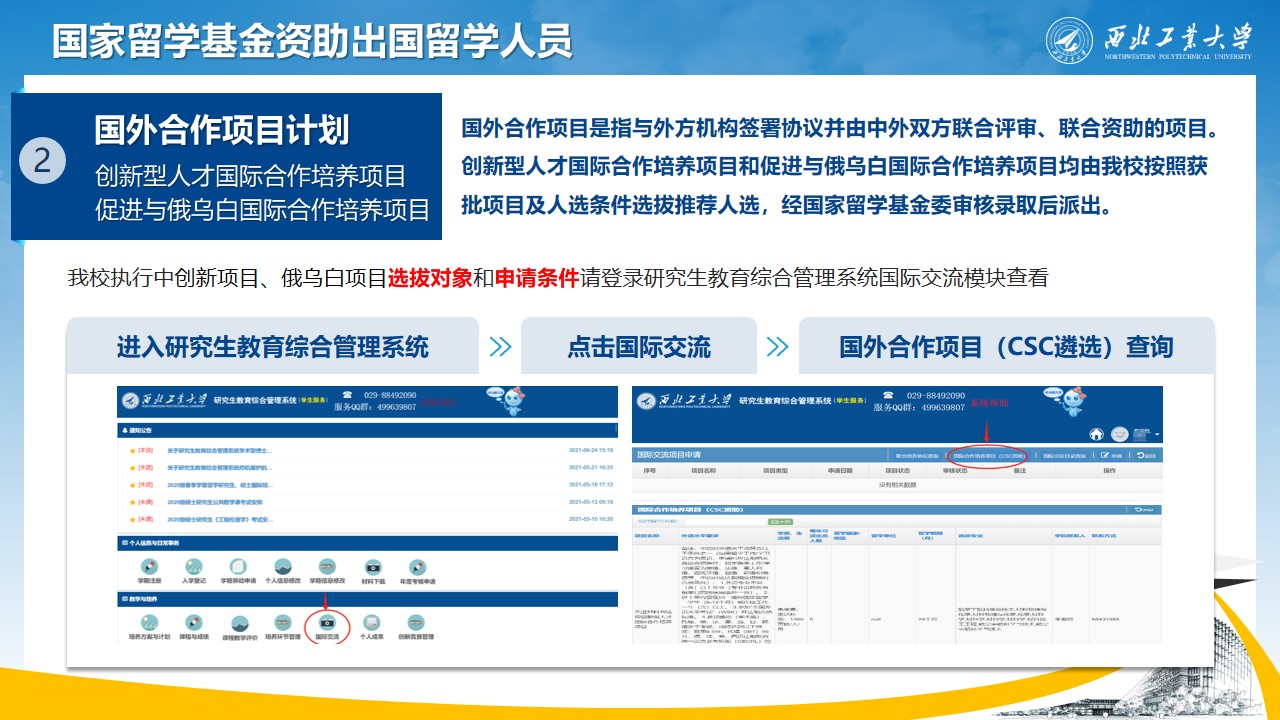Open the 培养方案与计划 icon
1280x720 pixels.
(150, 625)
